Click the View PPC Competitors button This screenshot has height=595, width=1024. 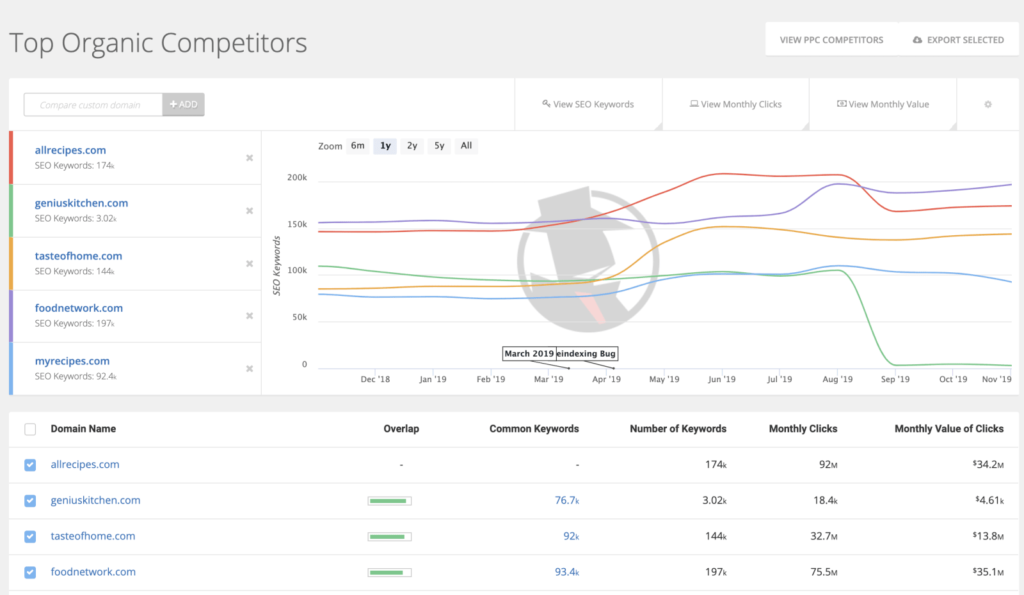831,40
